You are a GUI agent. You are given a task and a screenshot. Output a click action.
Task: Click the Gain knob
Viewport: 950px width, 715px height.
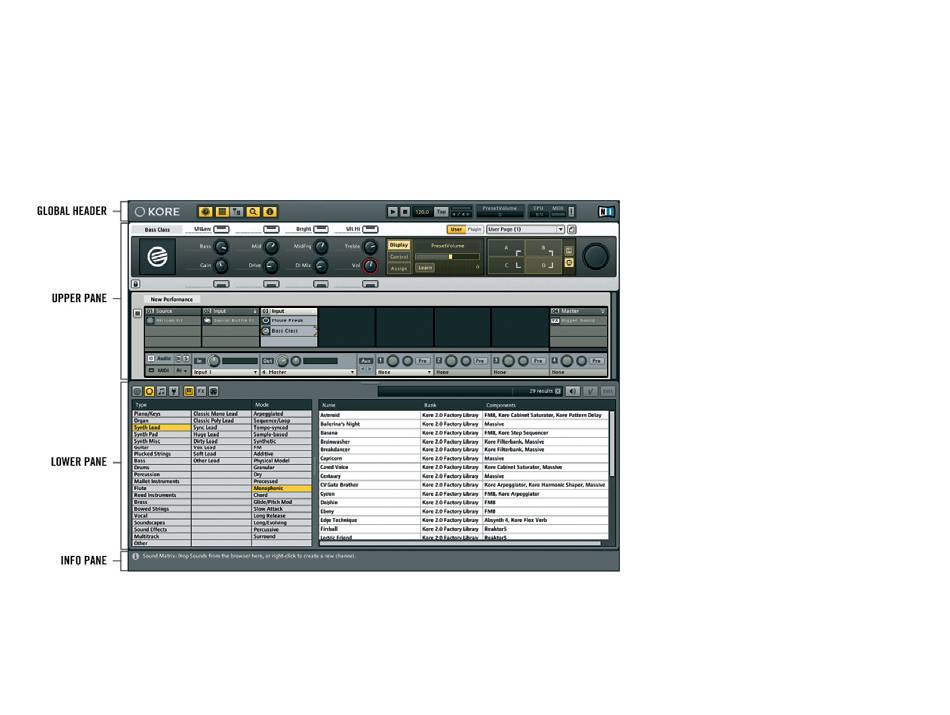coord(222,266)
